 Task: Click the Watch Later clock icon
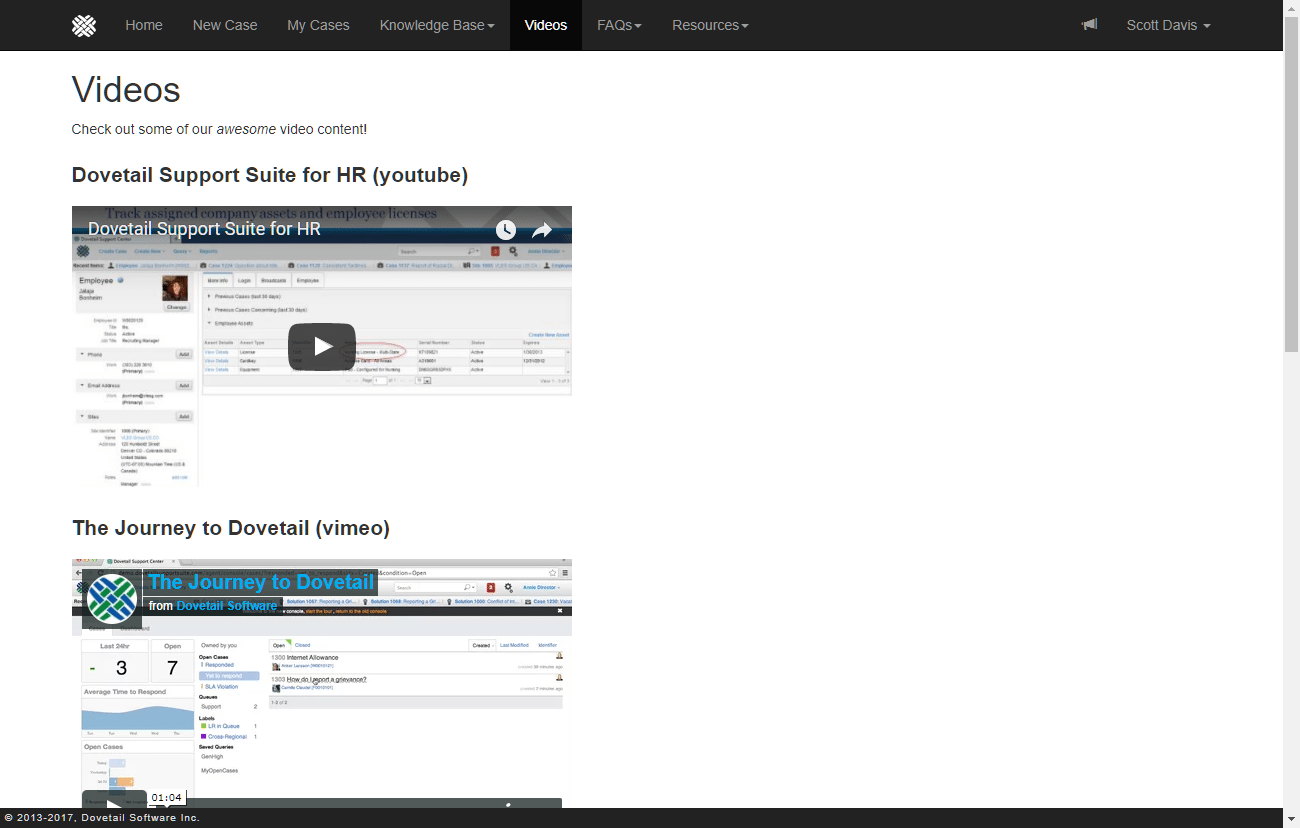click(x=506, y=229)
